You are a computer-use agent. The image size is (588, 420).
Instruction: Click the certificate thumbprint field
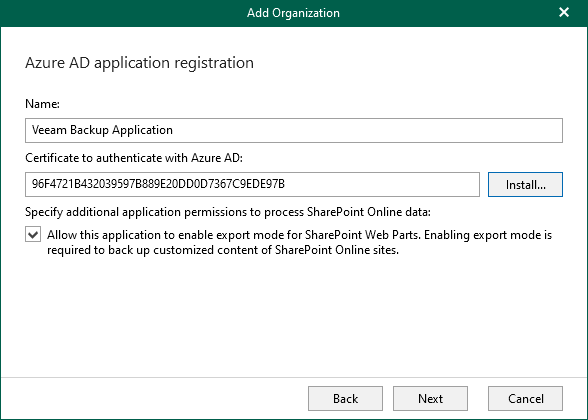click(252, 184)
